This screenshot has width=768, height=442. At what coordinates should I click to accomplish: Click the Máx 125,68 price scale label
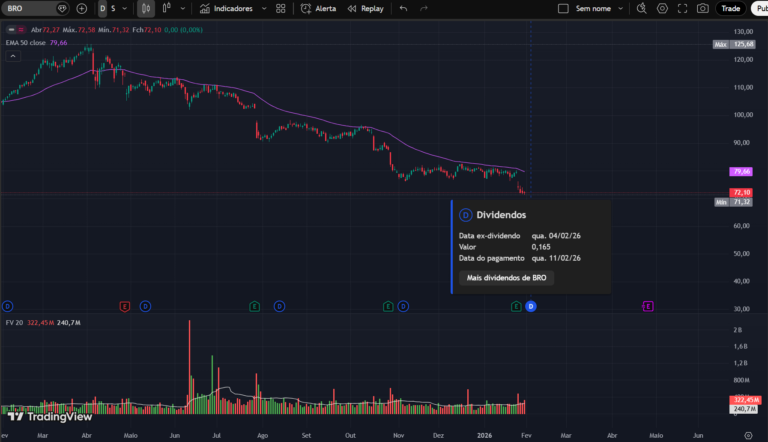tap(734, 45)
